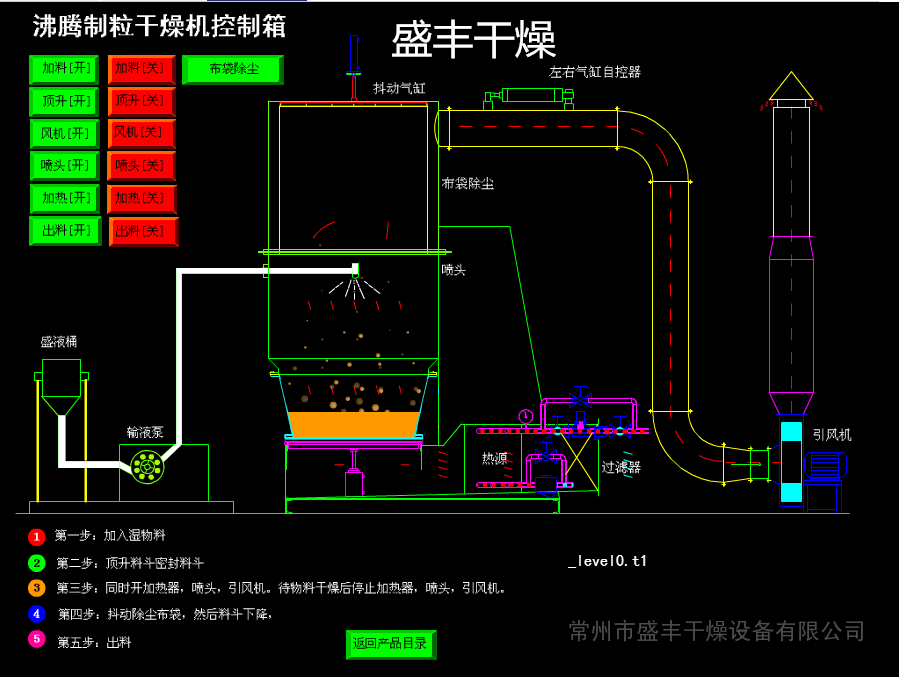Screen dimensions: 899x677
Task: Click the pink step 5 circle
Action: tap(37, 639)
